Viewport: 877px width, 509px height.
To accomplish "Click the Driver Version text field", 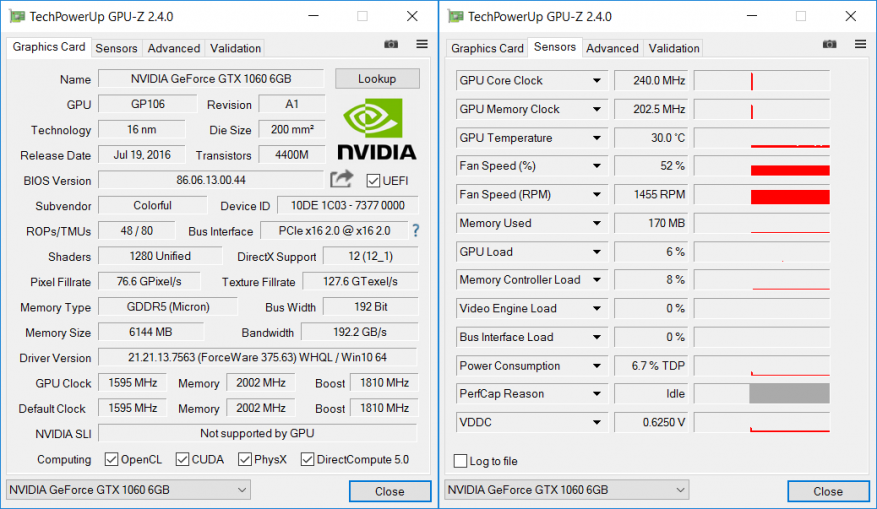I will 257,358.
